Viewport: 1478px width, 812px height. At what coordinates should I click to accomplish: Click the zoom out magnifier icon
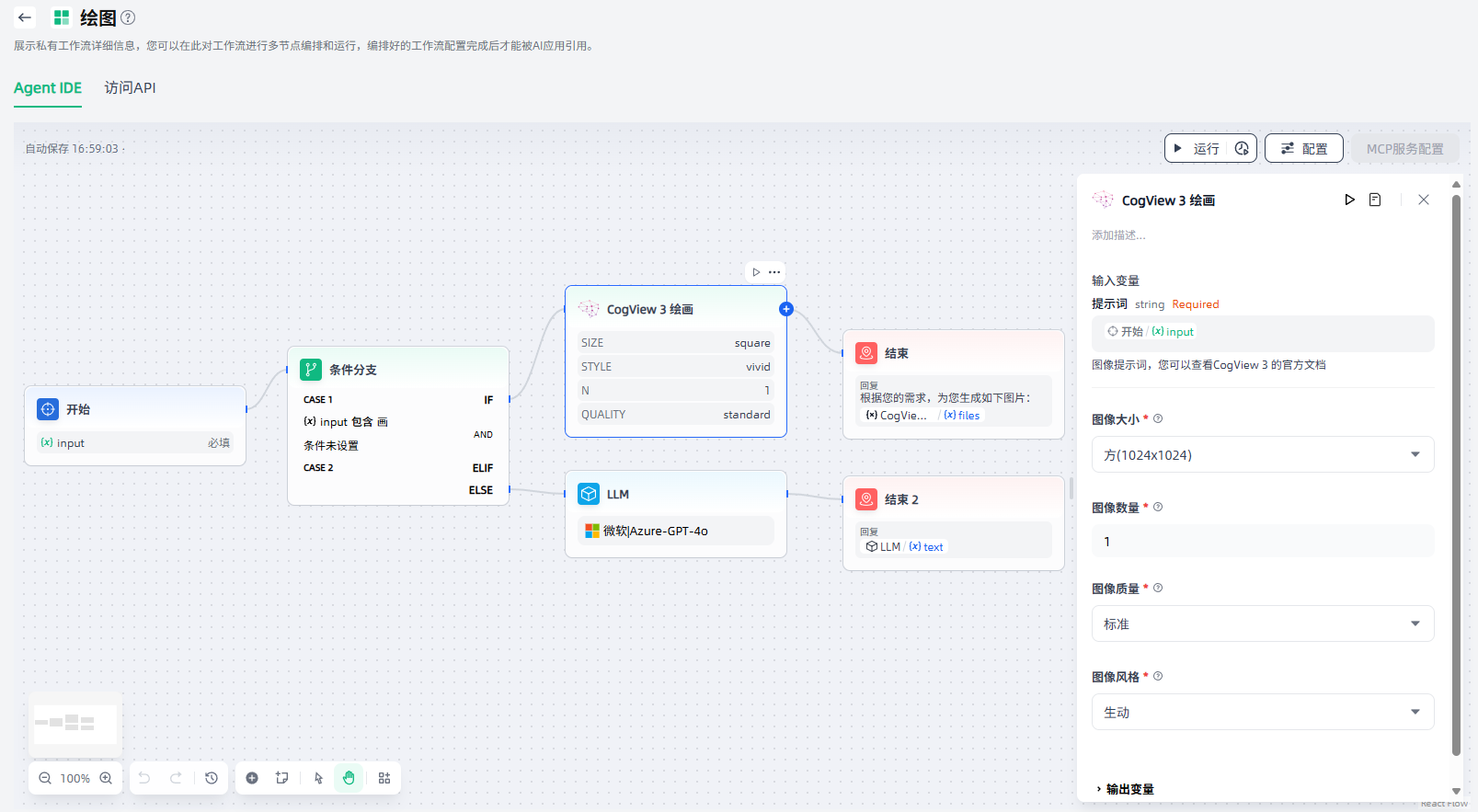click(44, 778)
